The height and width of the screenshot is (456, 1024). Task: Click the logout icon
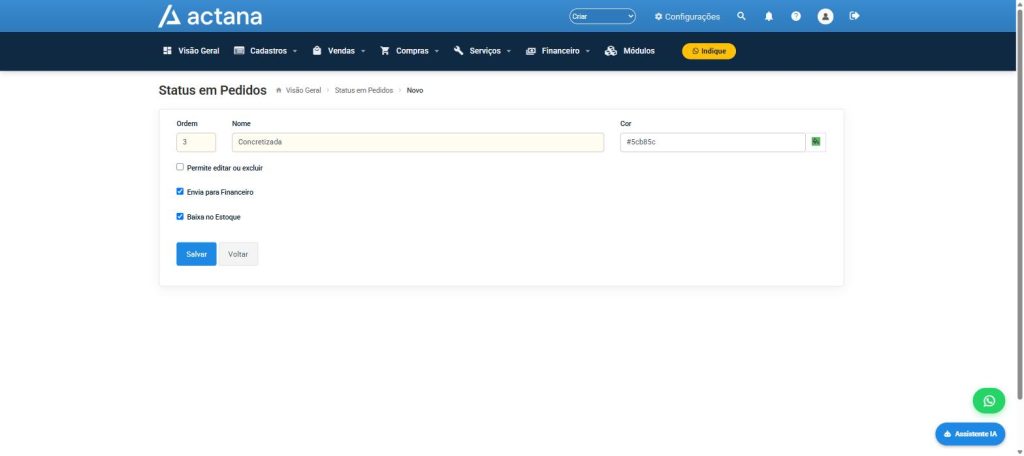point(854,16)
